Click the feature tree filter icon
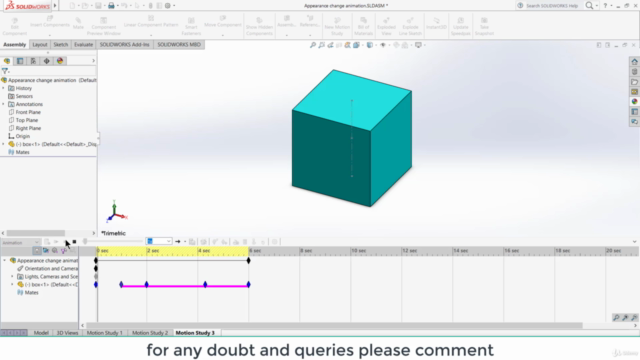The width and height of the screenshot is (640, 360). pos(5,71)
